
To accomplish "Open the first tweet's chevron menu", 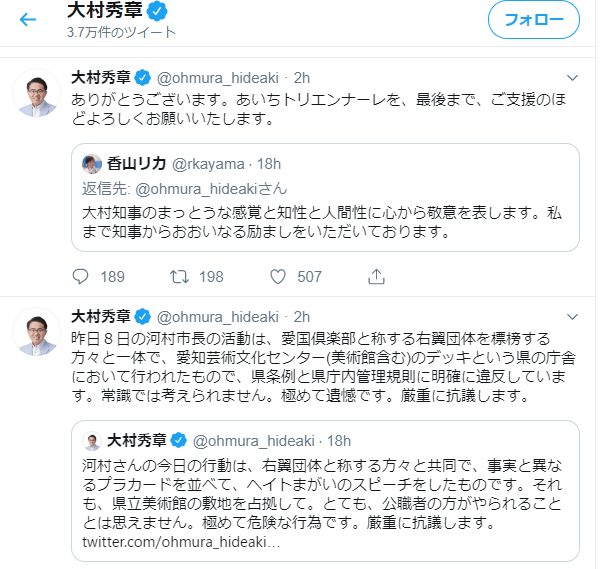I will pyautogui.click(x=572, y=77).
